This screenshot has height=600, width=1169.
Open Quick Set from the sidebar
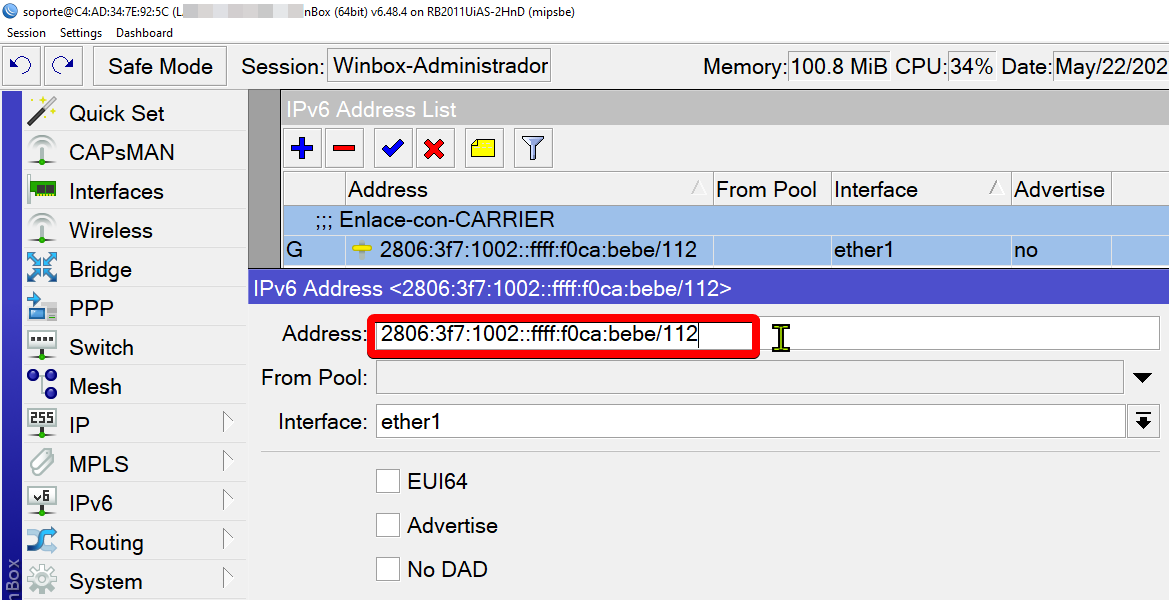click(116, 113)
